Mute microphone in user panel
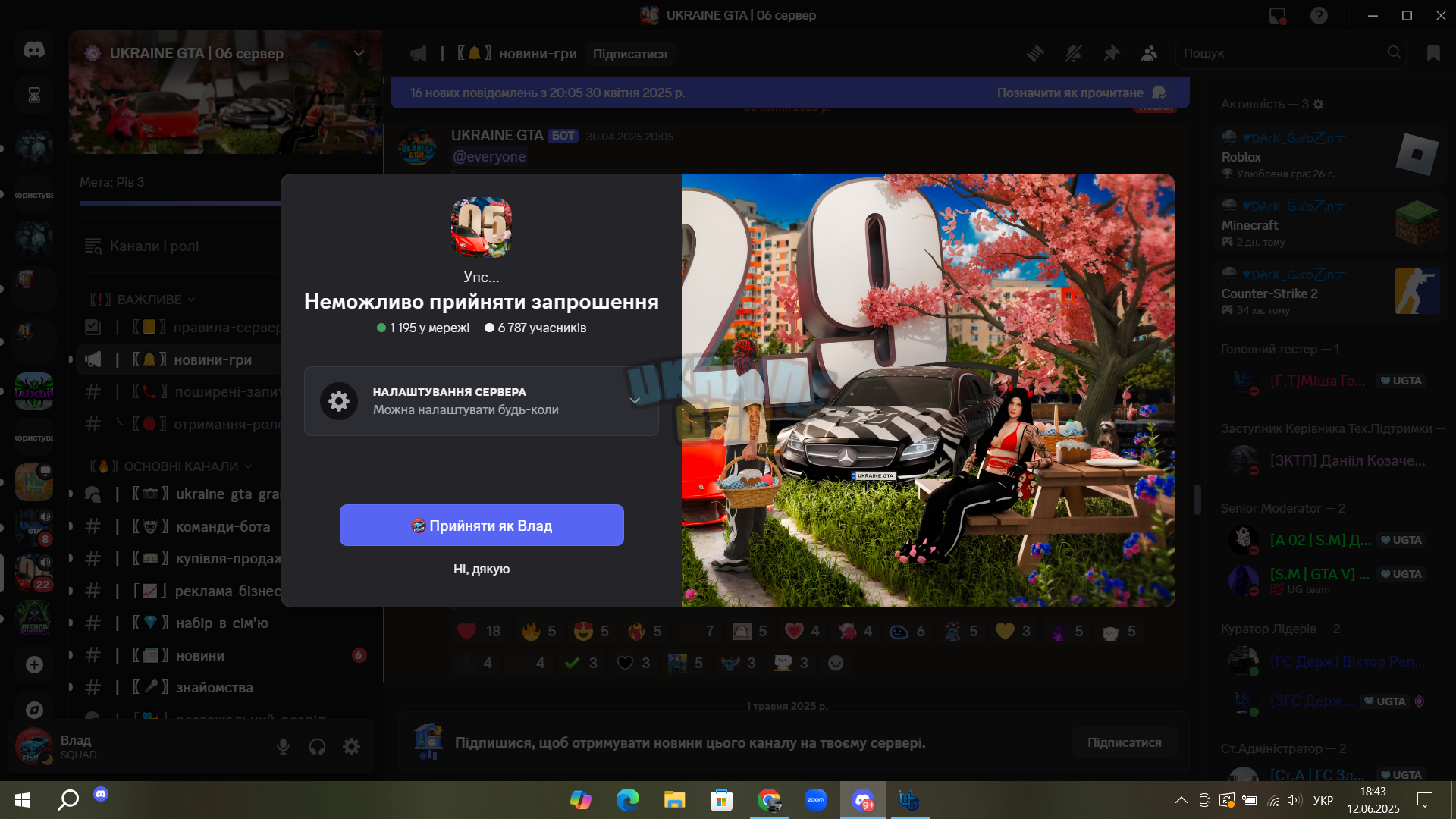 (283, 747)
